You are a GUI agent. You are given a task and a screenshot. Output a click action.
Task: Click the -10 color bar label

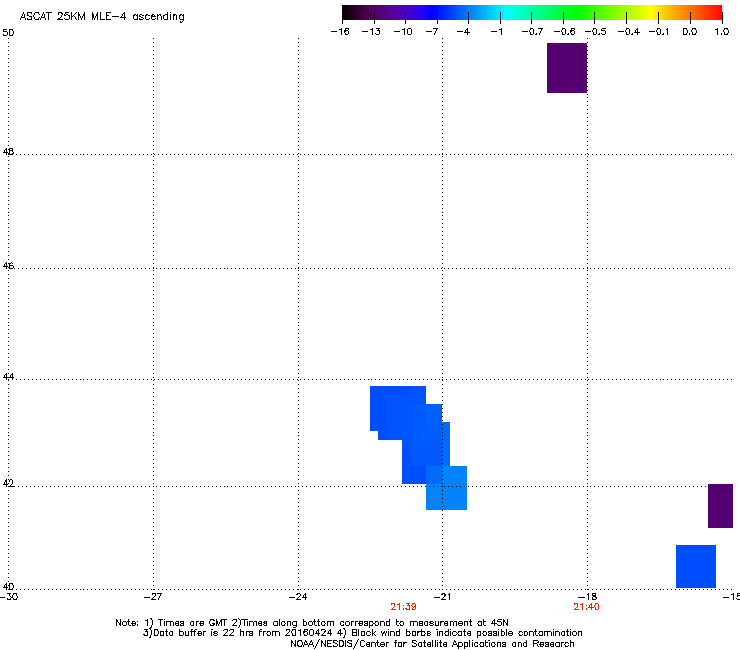point(403,32)
